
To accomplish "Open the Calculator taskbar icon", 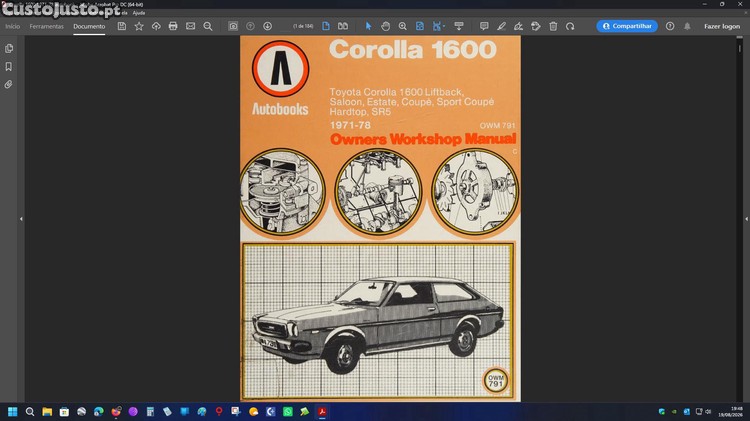I will 150,412.
